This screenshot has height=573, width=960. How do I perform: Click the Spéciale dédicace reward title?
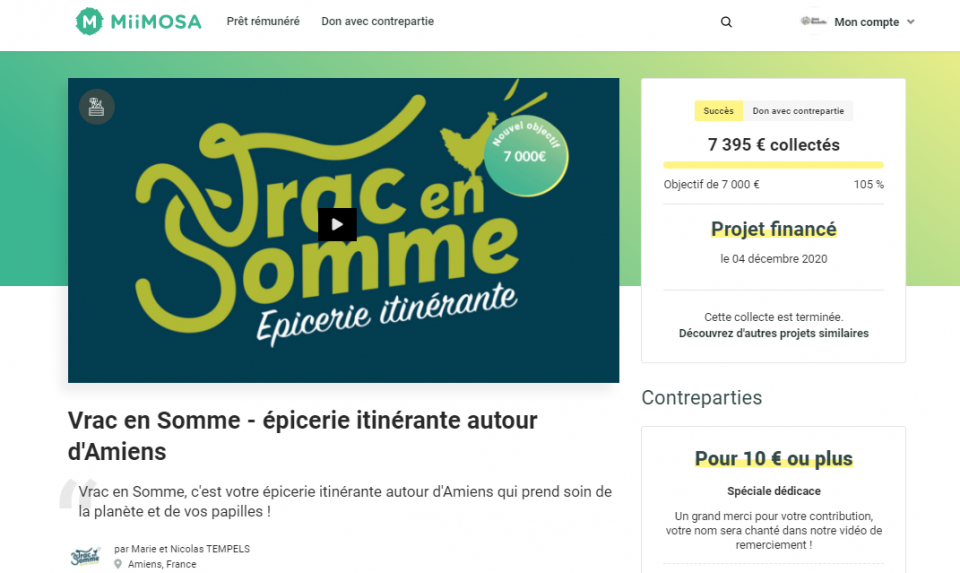773,491
